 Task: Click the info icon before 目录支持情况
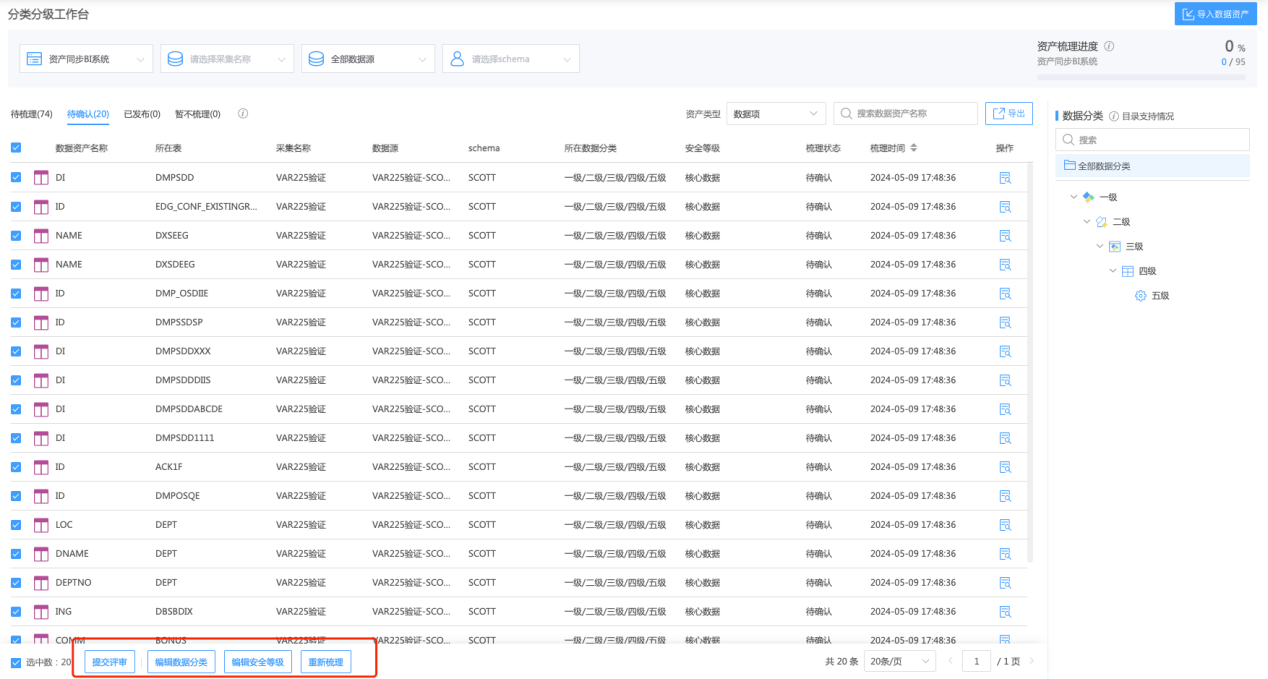(1114, 116)
